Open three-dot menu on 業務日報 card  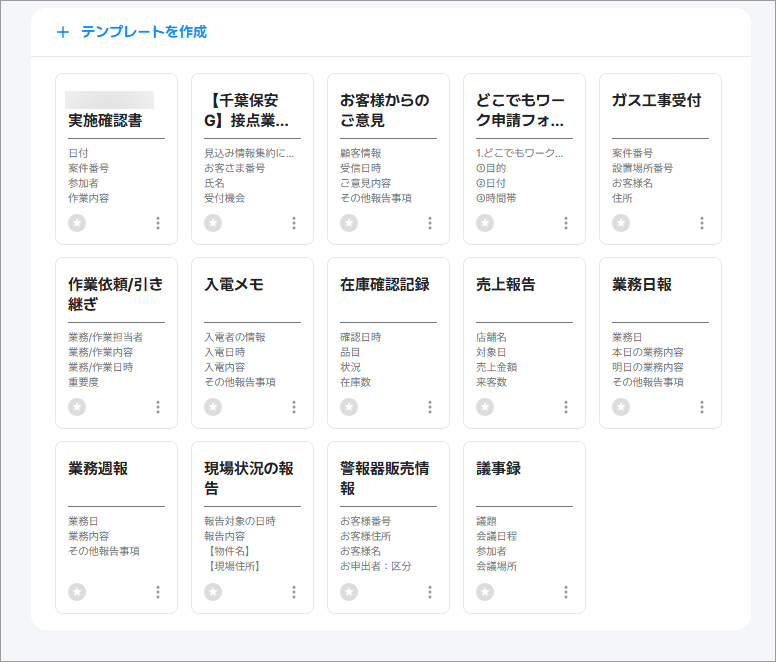[702, 407]
